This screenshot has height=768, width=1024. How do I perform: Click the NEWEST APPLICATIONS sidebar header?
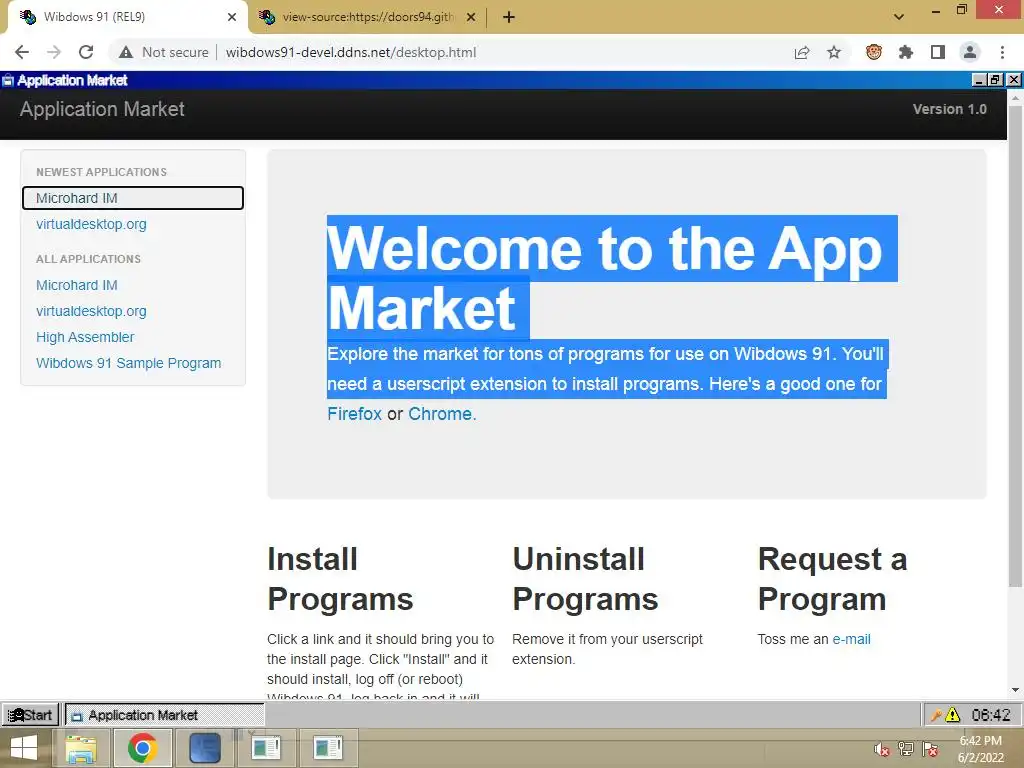(101, 172)
